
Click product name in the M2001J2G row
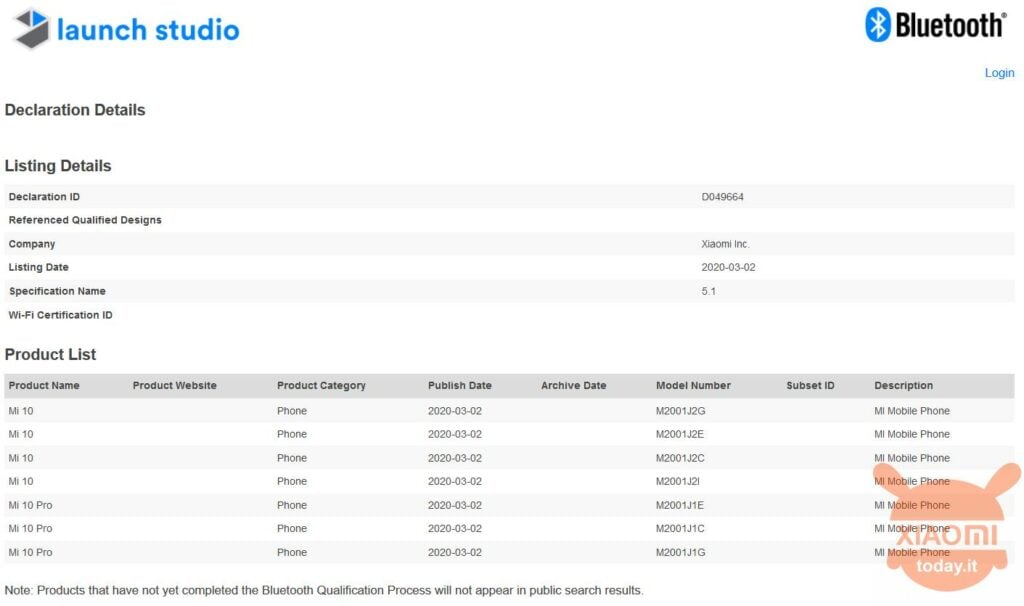coord(21,411)
